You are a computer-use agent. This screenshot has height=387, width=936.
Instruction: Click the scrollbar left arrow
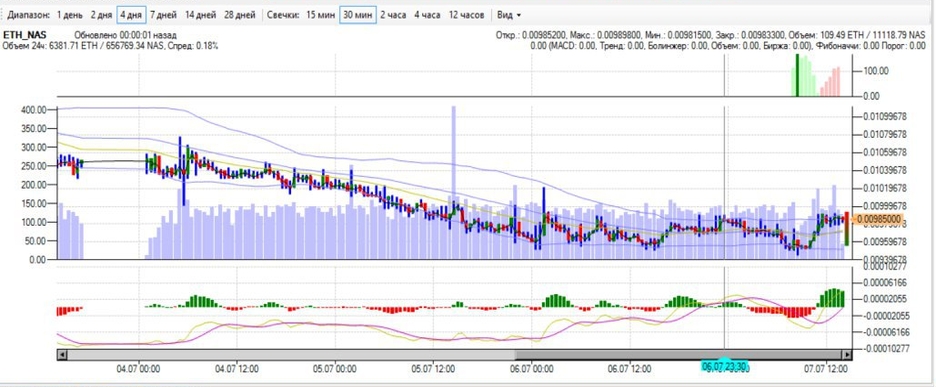point(62,355)
